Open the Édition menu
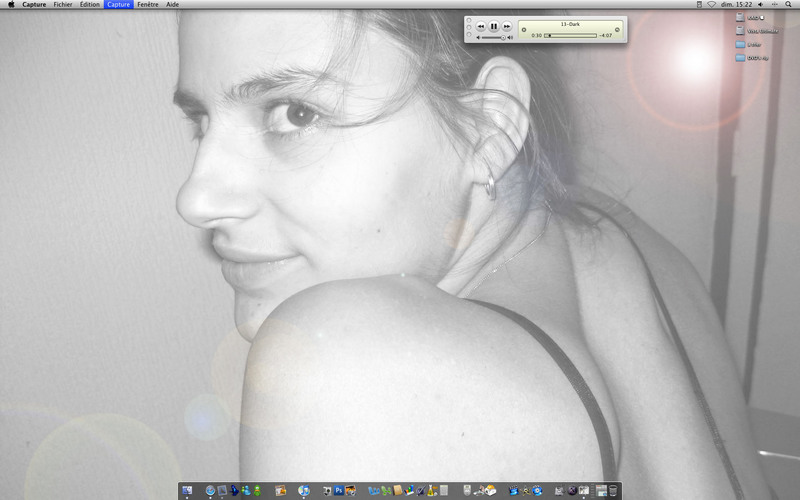The height and width of the screenshot is (500, 800). 89,4
